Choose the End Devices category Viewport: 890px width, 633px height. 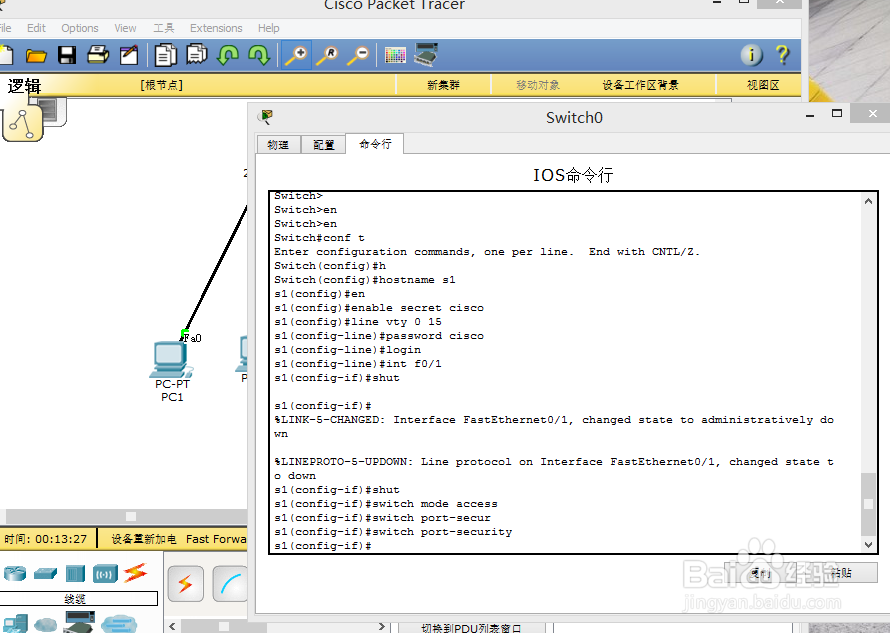15,623
